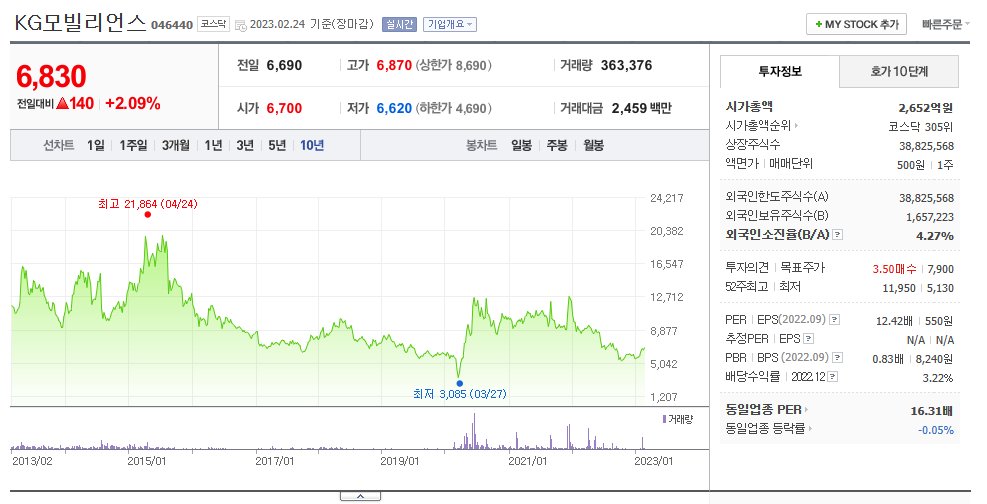987x504 pixels.
Task: Click the 2021/01 date on the chart axis
Action: (x=527, y=461)
